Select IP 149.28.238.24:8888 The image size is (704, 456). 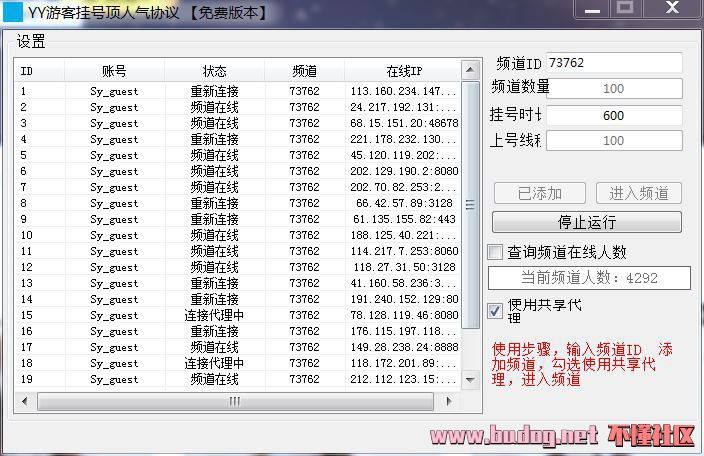(x=404, y=347)
